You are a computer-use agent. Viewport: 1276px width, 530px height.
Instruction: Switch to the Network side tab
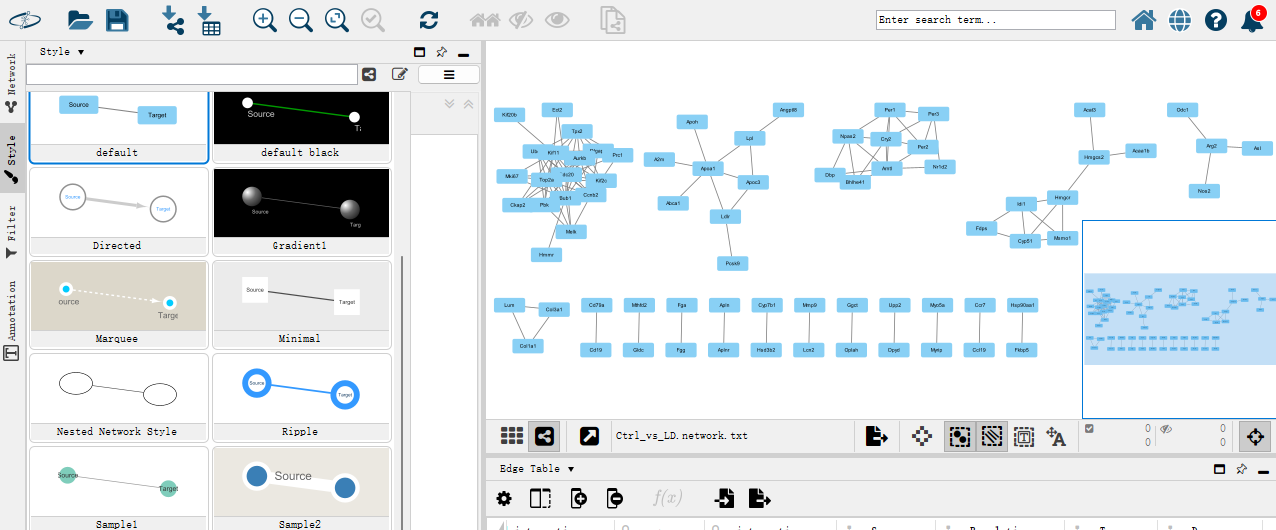click(12, 82)
